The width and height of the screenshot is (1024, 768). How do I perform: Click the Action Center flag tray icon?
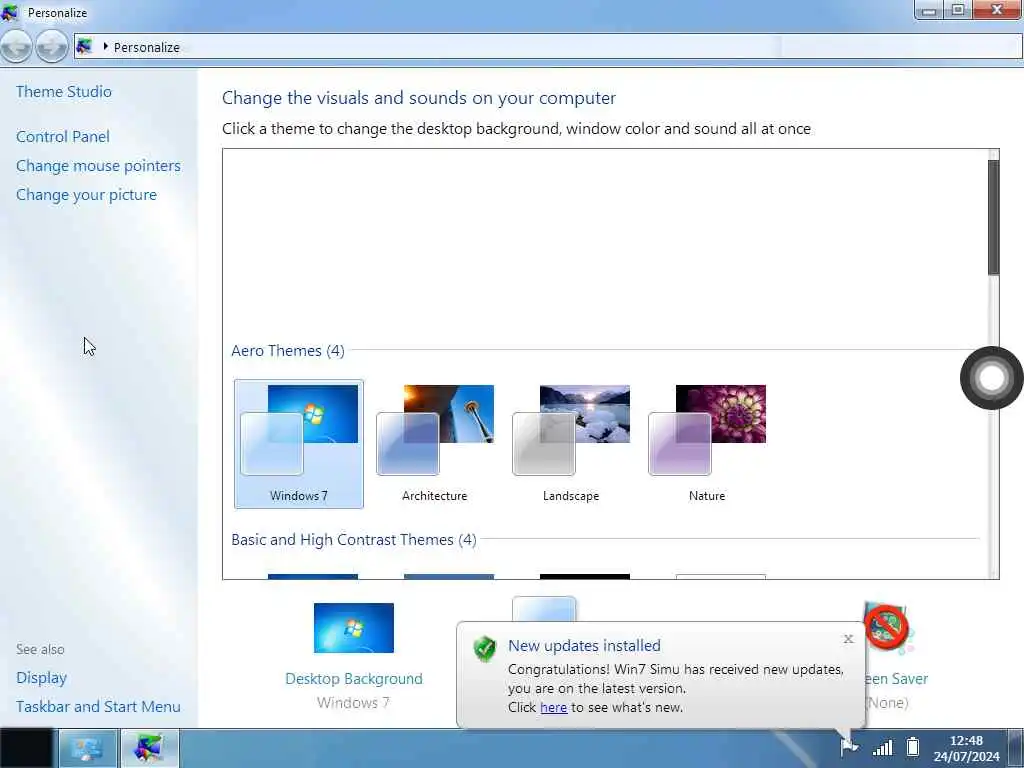(849, 746)
